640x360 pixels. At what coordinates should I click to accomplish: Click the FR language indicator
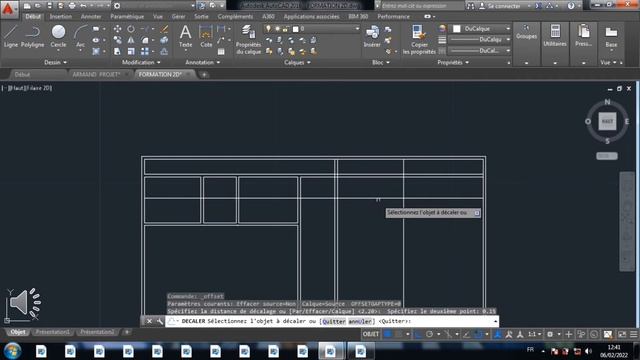530,349
